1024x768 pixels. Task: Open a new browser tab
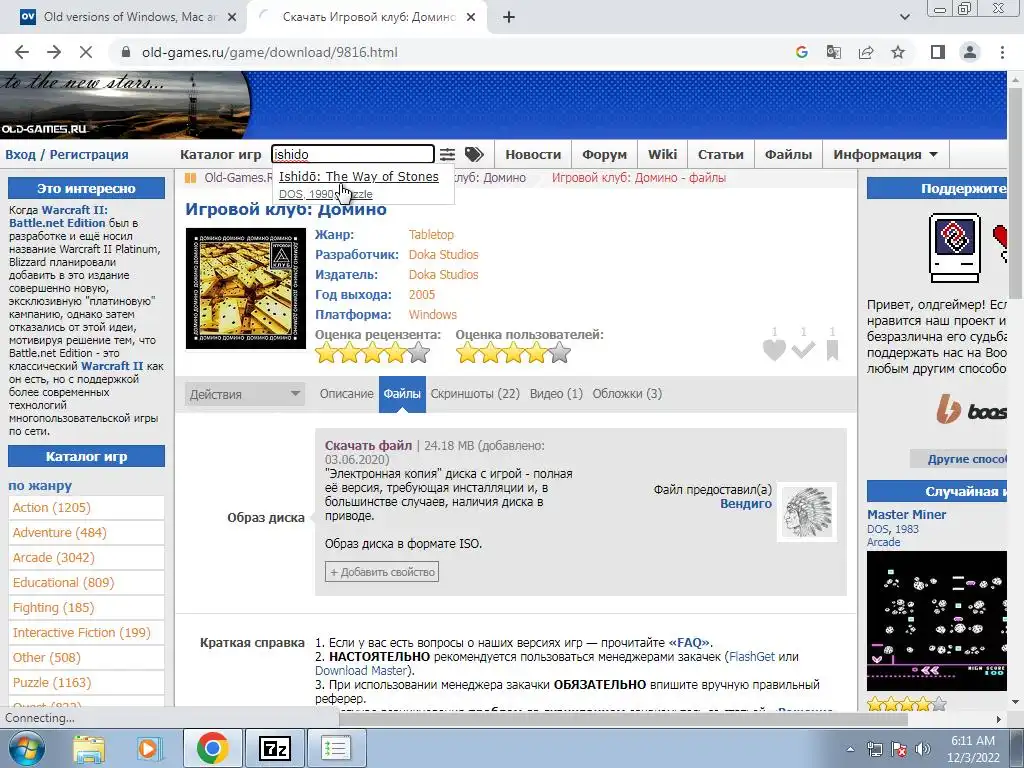pyautogui.click(x=509, y=18)
